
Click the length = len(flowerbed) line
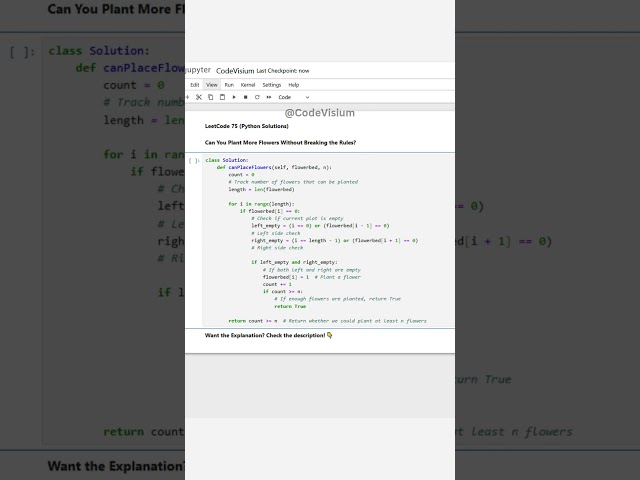261,189
